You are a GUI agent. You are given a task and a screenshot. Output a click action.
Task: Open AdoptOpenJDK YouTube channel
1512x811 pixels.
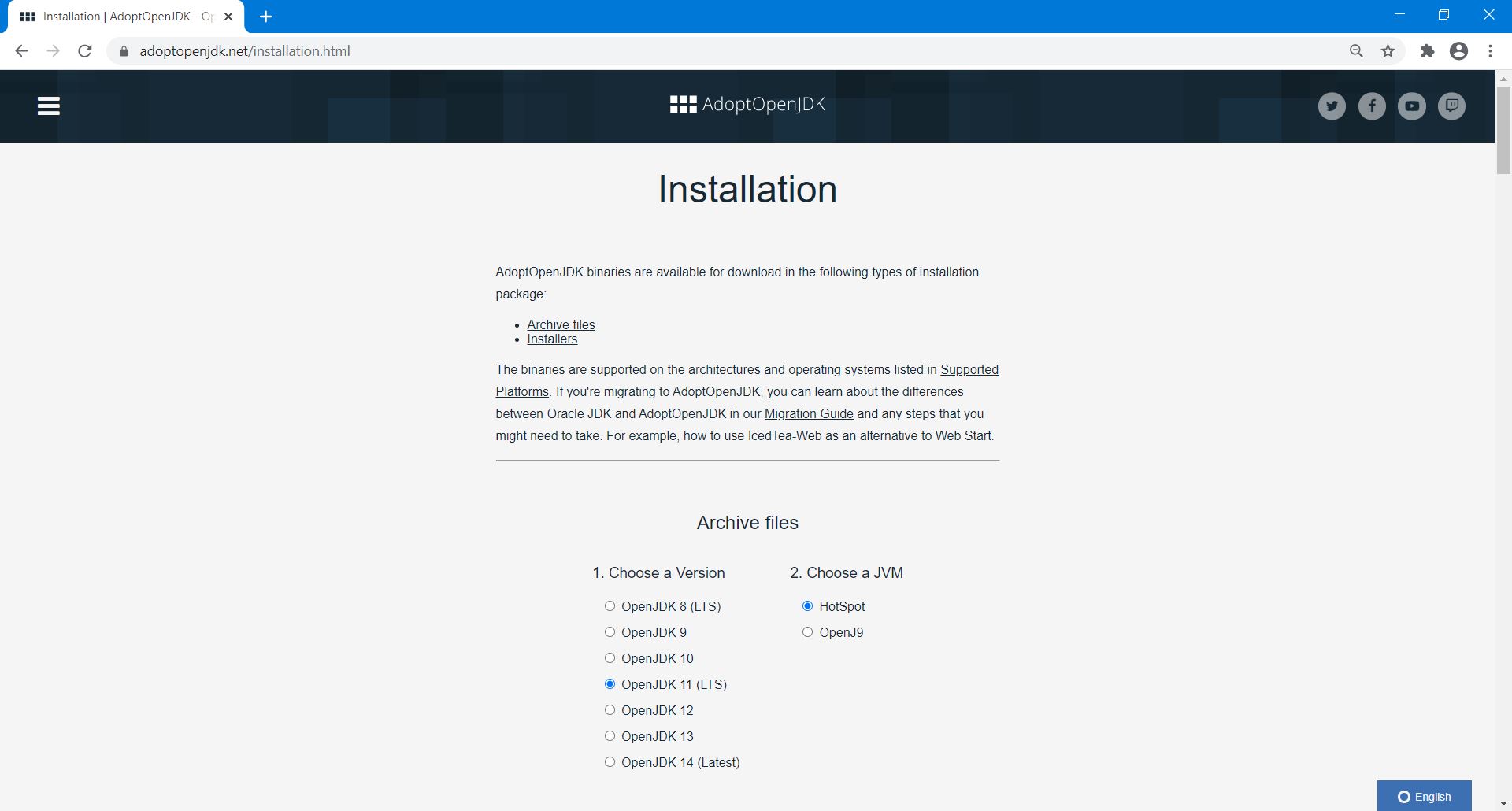pyautogui.click(x=1412, y=106)
